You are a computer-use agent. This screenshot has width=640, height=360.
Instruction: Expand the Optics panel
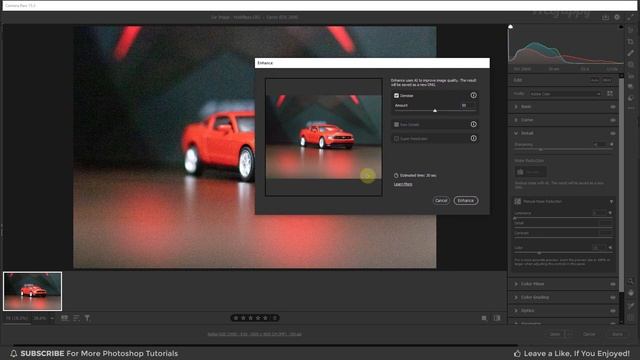516,311
